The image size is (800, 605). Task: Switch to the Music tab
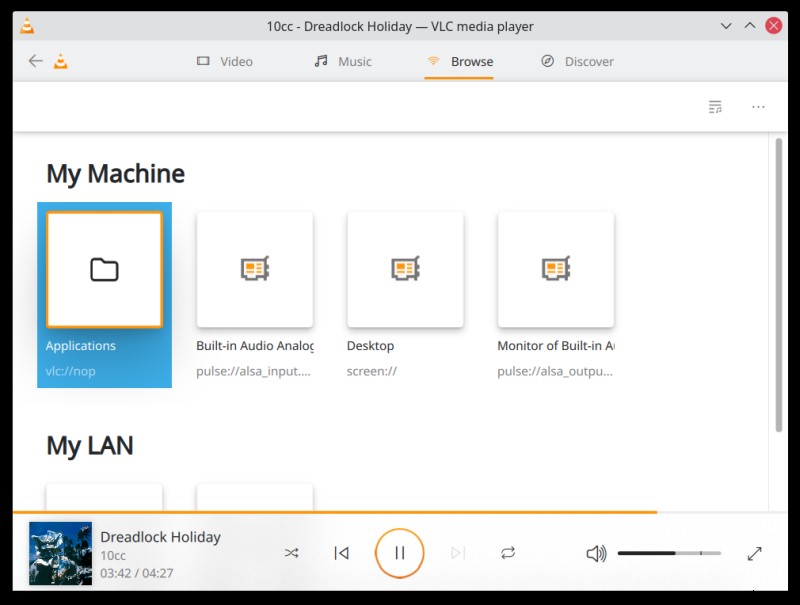(343, 61)
